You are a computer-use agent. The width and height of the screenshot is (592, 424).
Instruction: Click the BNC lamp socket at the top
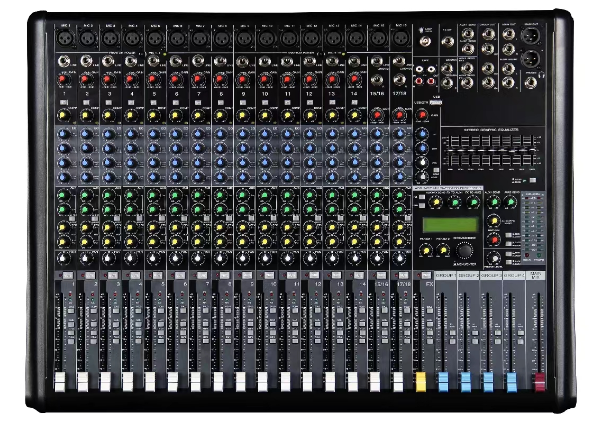point(426,41)
